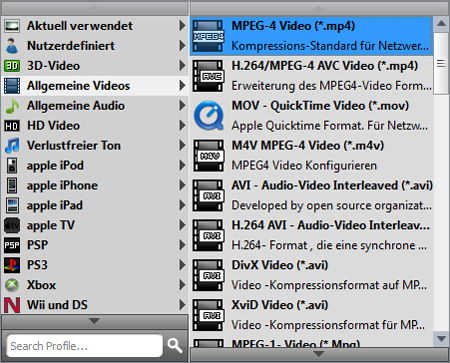Open the HD Video category
450x363 pixels.
click(95, 126)
